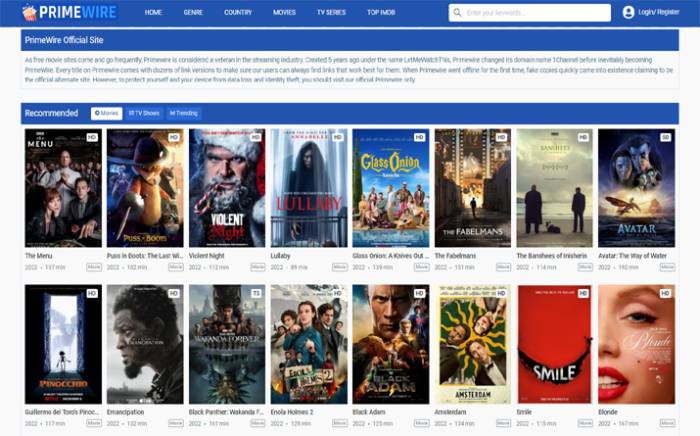Click the TS badge on Black Panther poster
Screen dimensions: 700x436
pyautogui.click(x=256, y=293)
